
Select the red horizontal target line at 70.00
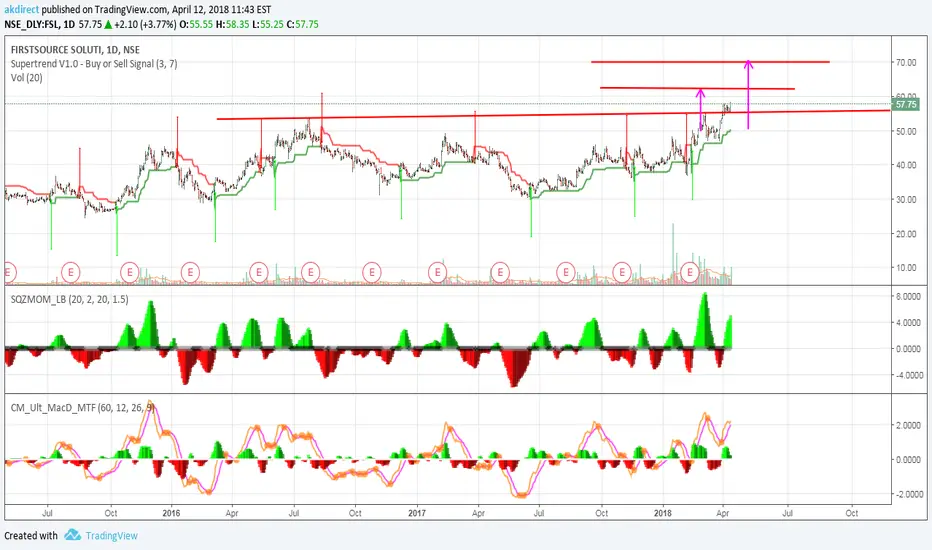[710, 62]
